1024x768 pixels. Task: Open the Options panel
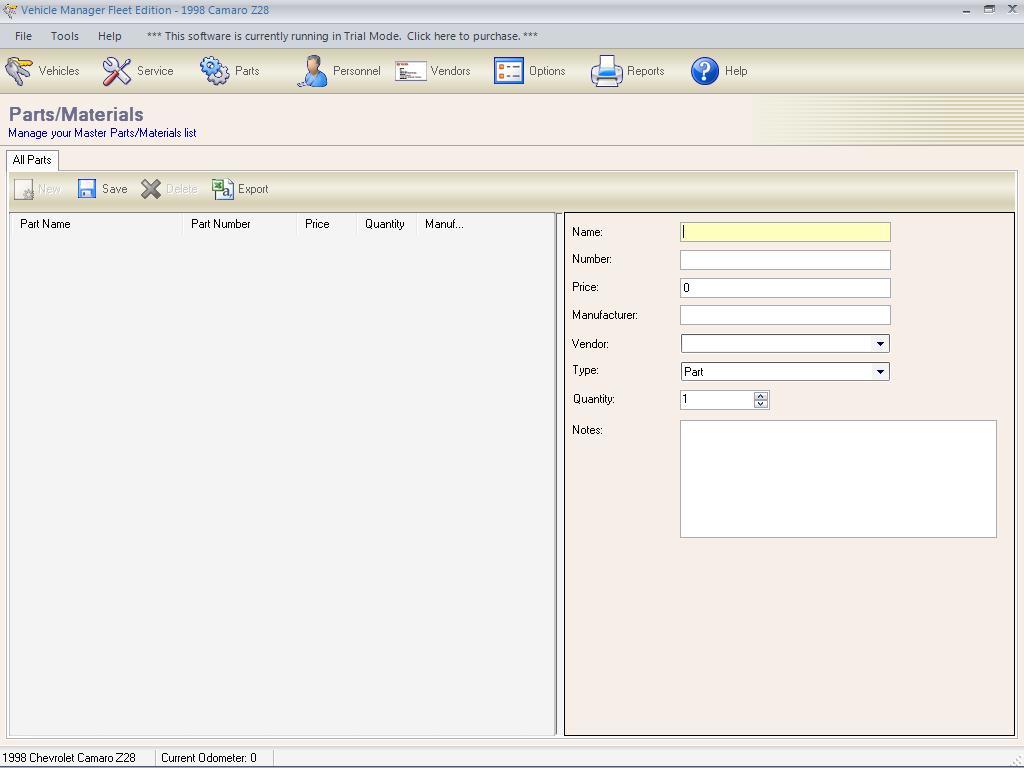(x=530, y=70)
